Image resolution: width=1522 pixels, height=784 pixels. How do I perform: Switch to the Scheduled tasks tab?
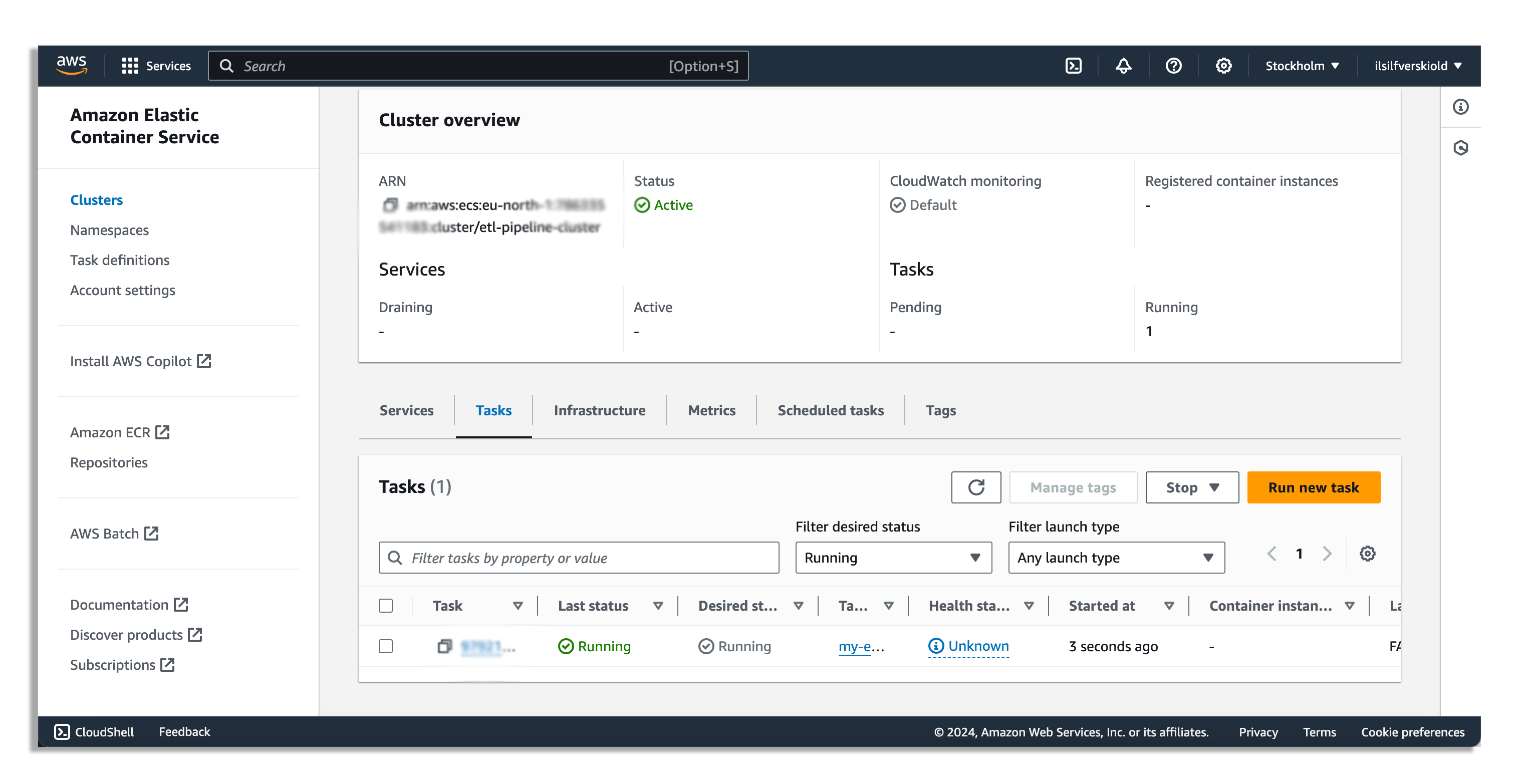[830, 410]
